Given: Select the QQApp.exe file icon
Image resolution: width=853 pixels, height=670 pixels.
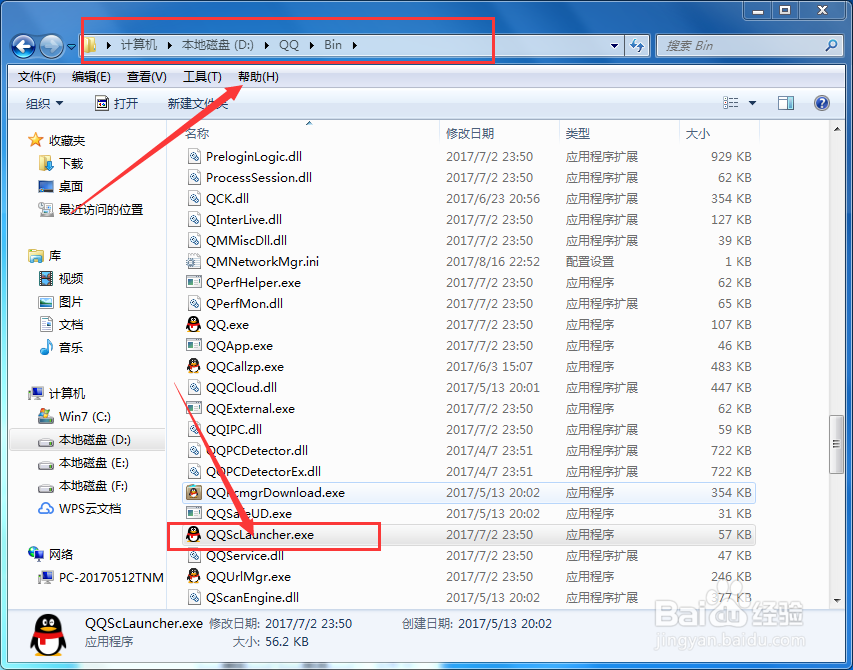Looking at the screenshot, I should pyautogui.click(x=193, y=346).
